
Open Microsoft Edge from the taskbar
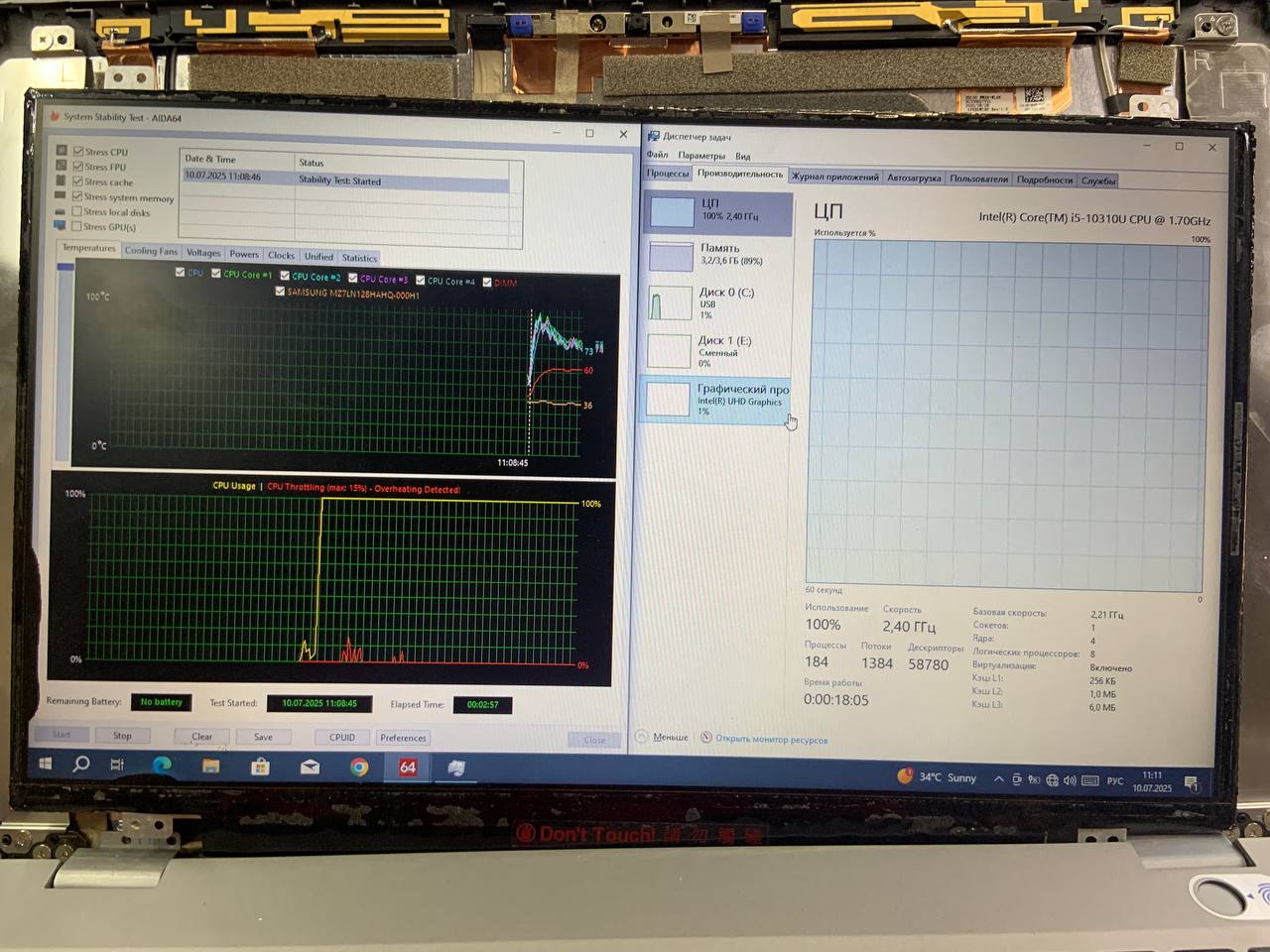[162, 765]
